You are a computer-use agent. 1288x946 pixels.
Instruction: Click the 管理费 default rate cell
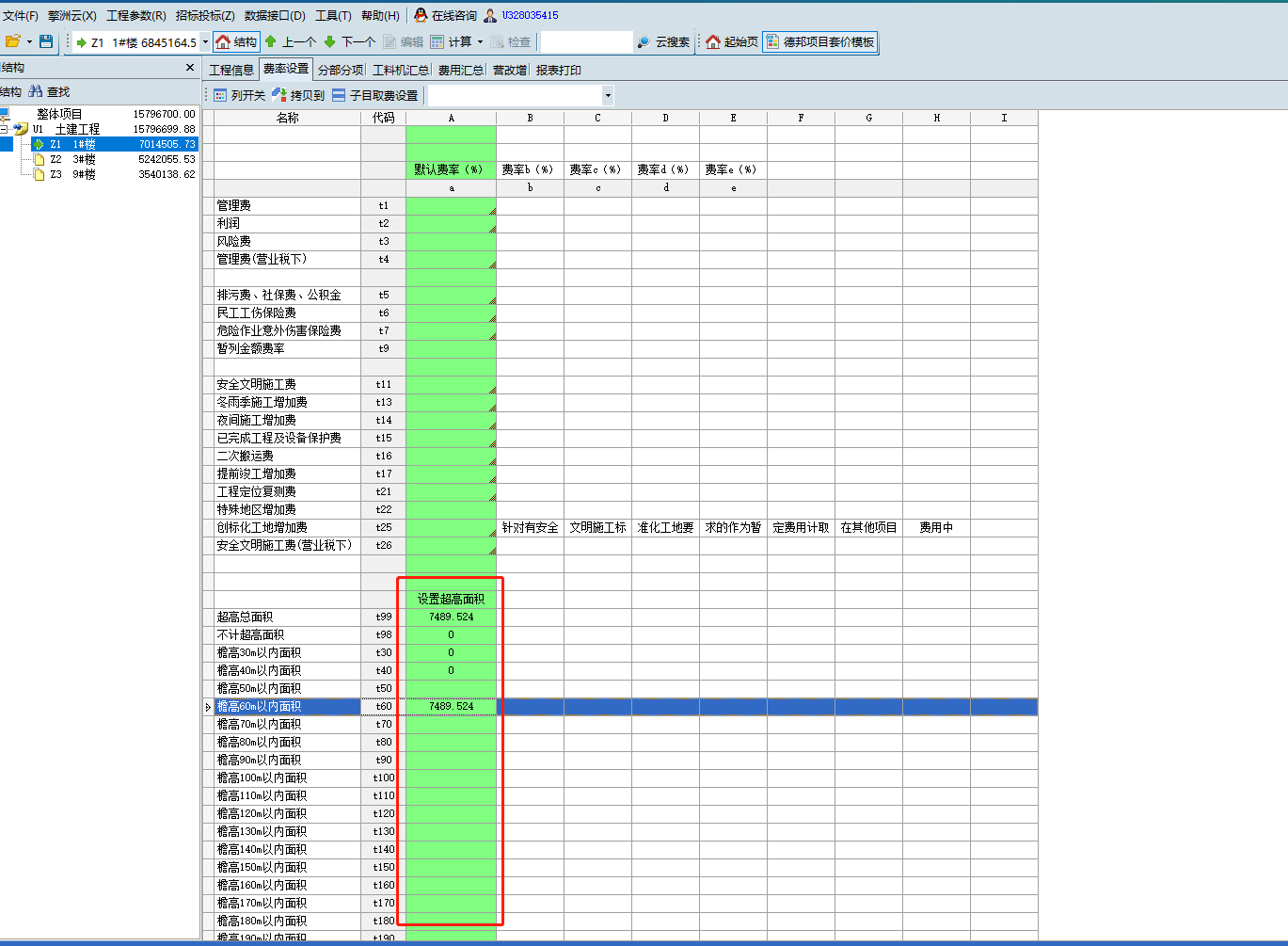pos(451,205)
